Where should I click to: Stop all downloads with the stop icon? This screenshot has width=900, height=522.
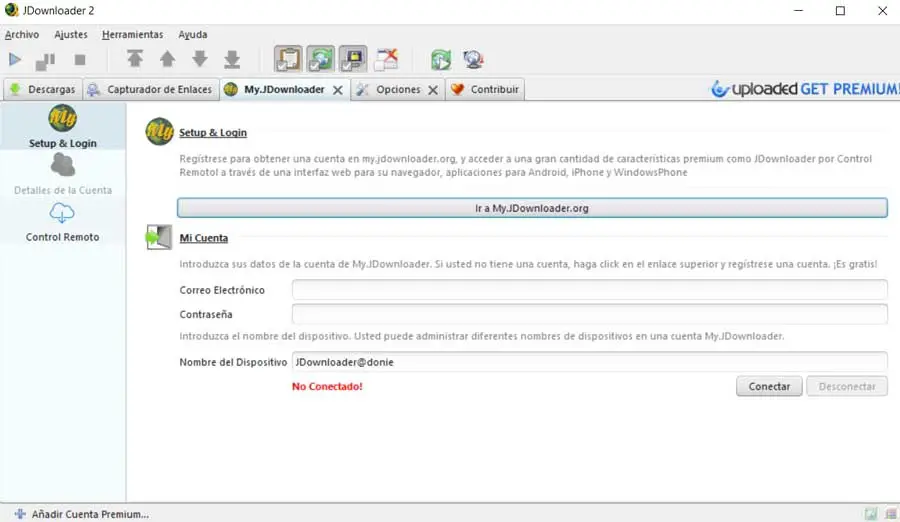[80, 60]
